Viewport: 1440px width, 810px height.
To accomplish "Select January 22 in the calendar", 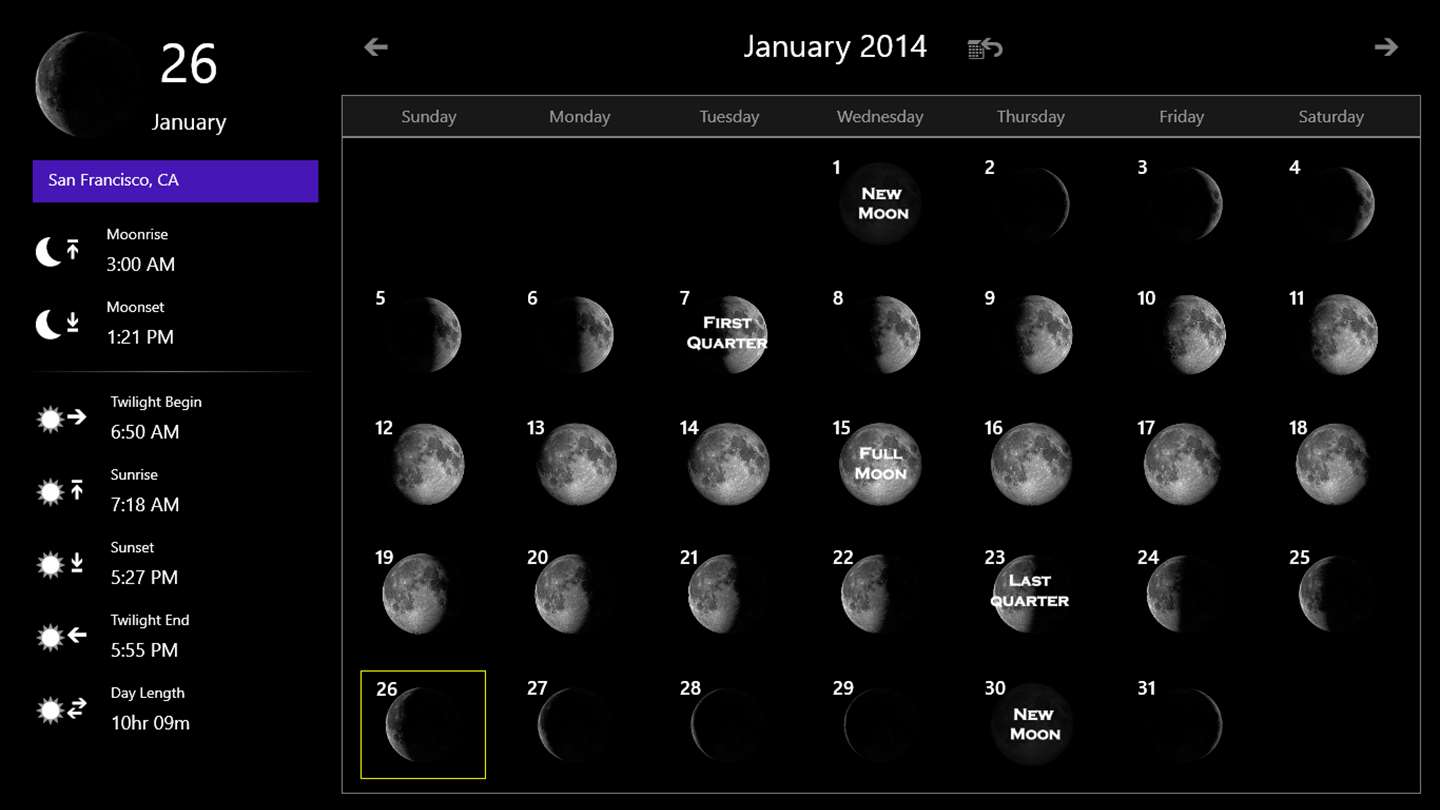I will click(x=880, y=593).
